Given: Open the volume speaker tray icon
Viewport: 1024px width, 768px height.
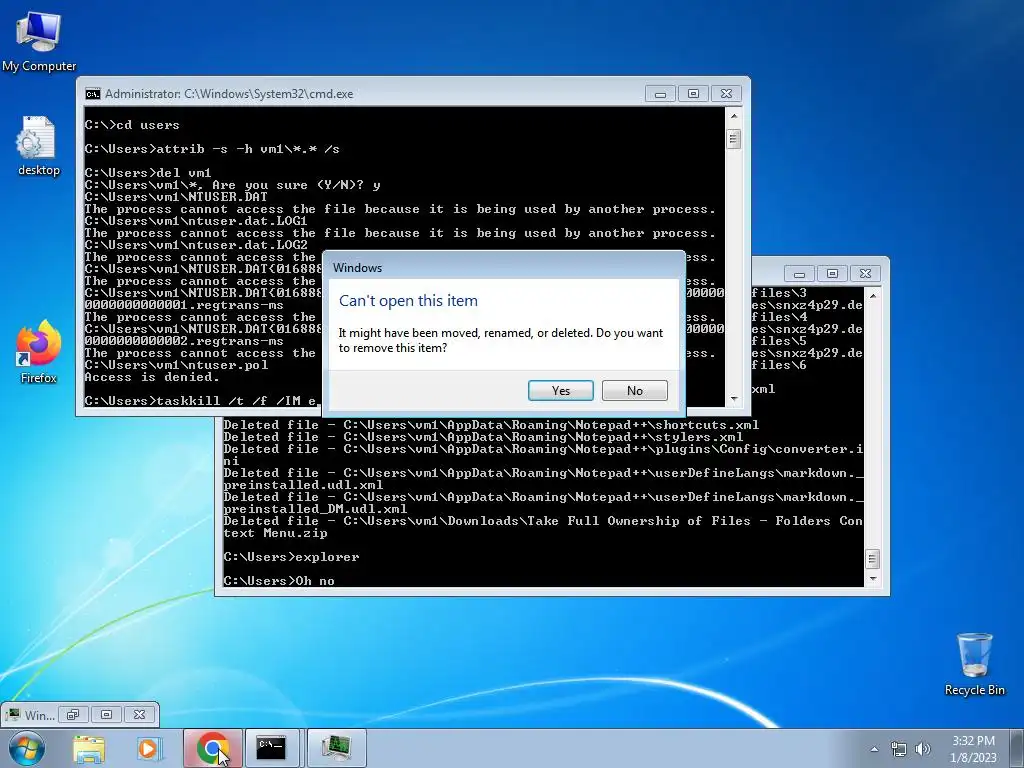Looking at the screenshot, I should (x=923, y=749).
